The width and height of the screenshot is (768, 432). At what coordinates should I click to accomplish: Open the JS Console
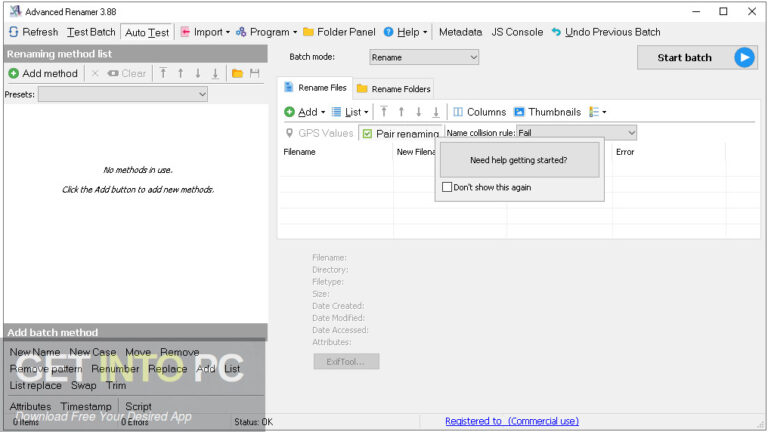point(517,32)
